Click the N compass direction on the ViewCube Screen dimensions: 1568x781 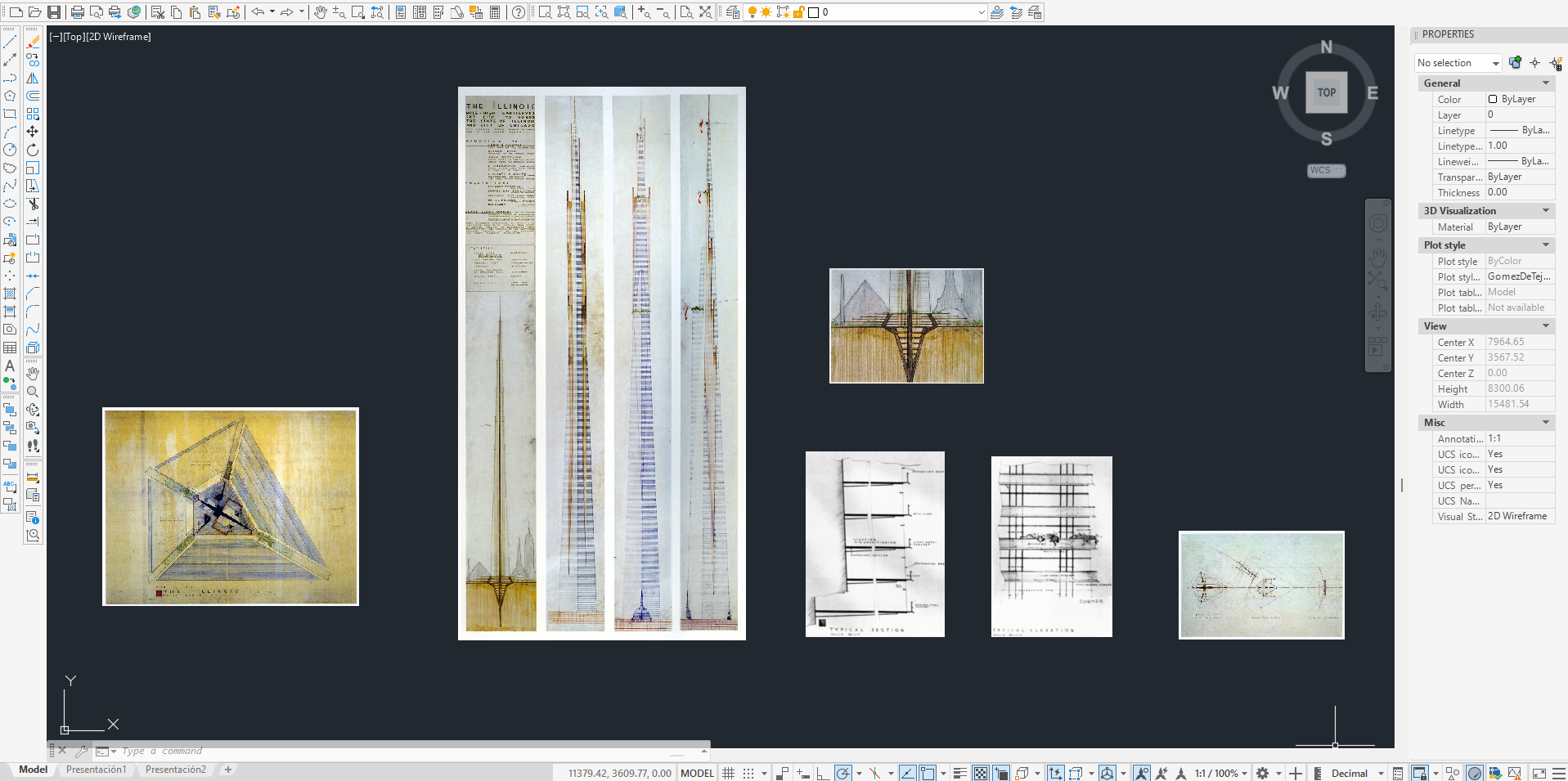pyautogui.click(x=1326, y=47)
